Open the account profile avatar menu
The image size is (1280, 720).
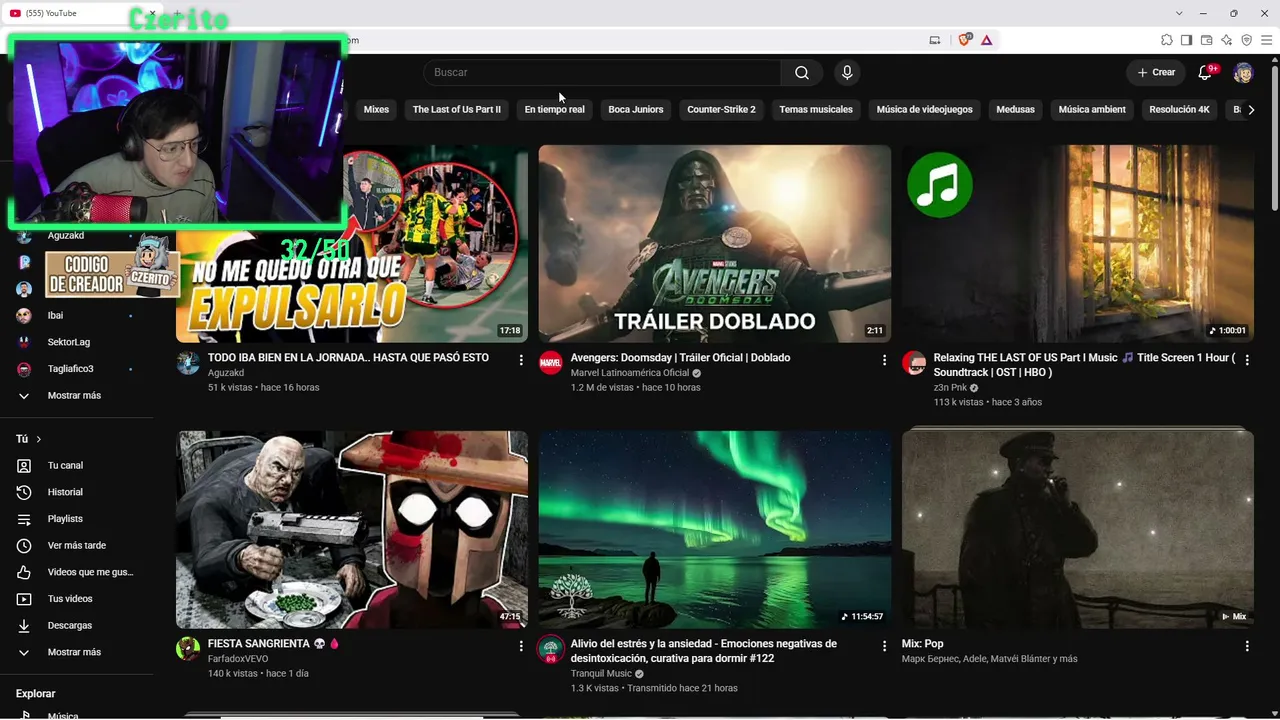pos(1243,72)
